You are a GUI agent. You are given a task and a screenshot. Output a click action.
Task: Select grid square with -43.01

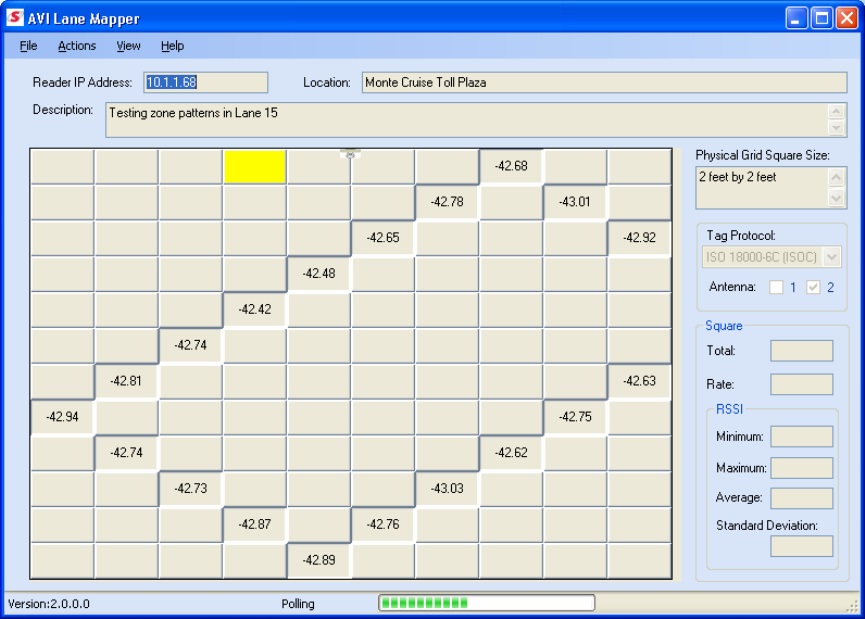point(575,202)
